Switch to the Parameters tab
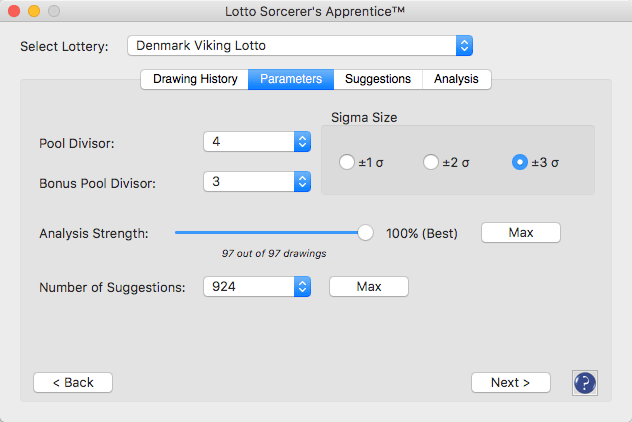 click(291, 79)
